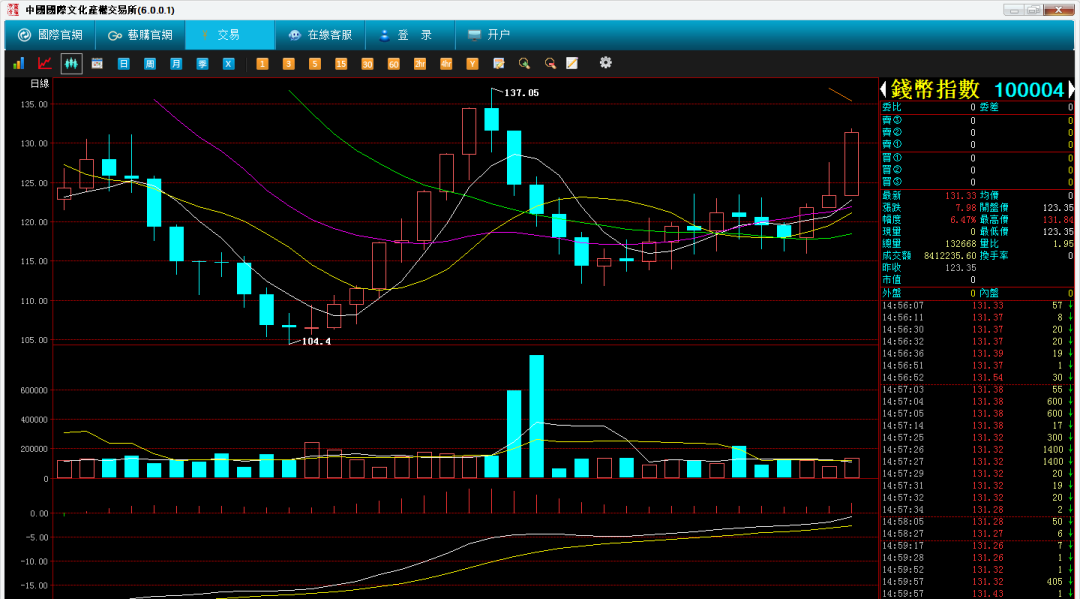Viewport: 1080px width, 599px height.
Task: Zoom out with red magnifier icon
Action: coord(550,63)
